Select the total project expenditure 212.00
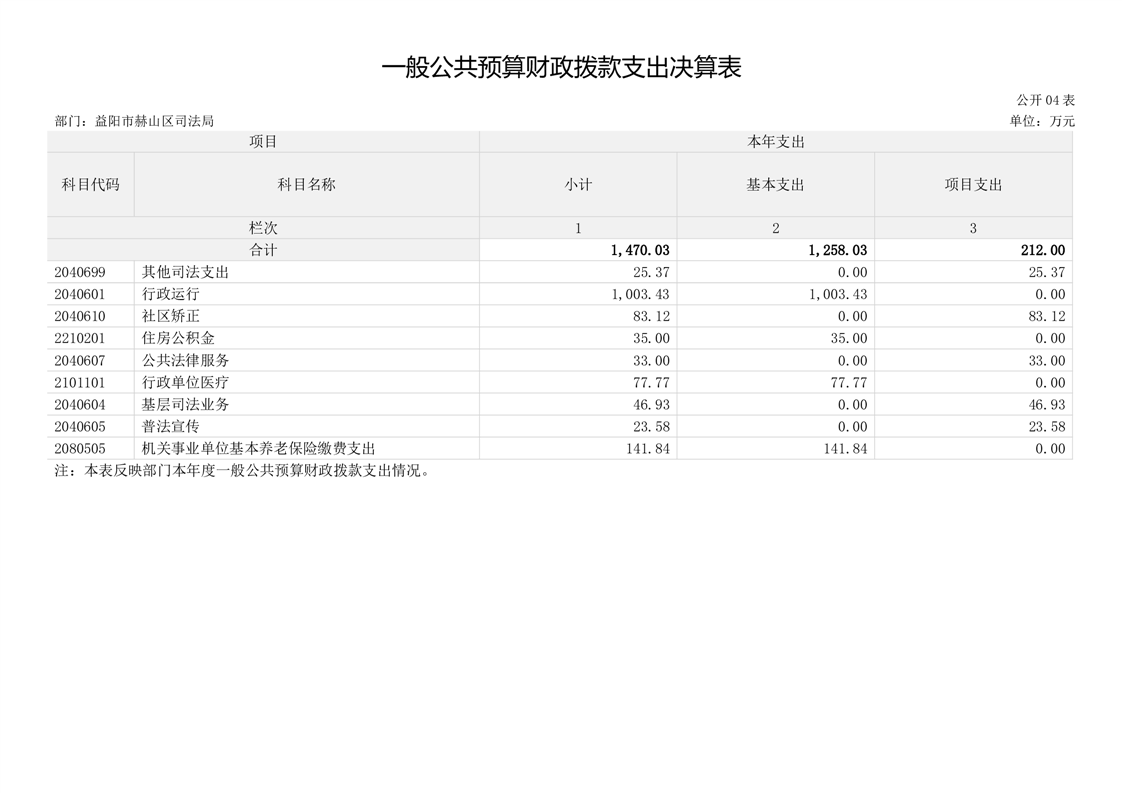This screenshot has height=793, width=1122. tap(1043, 251)
